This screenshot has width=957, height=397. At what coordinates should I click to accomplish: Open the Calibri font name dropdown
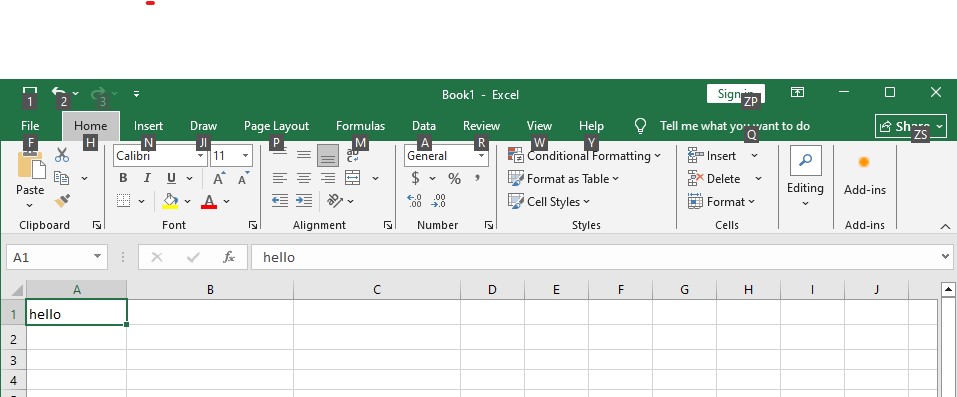[200, 156]
